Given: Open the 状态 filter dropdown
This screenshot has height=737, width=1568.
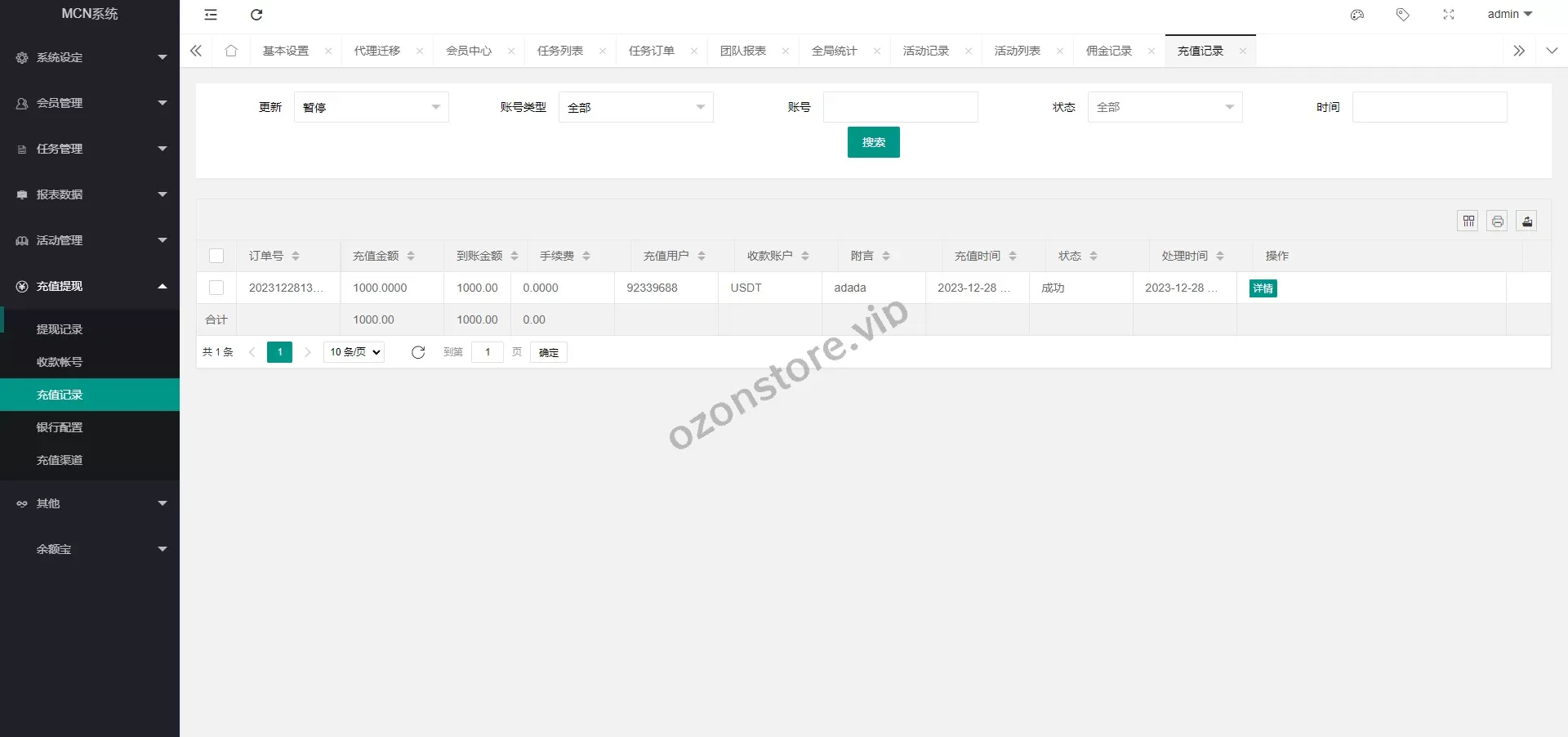Looking at the screenshot, I should [1165, 107].
